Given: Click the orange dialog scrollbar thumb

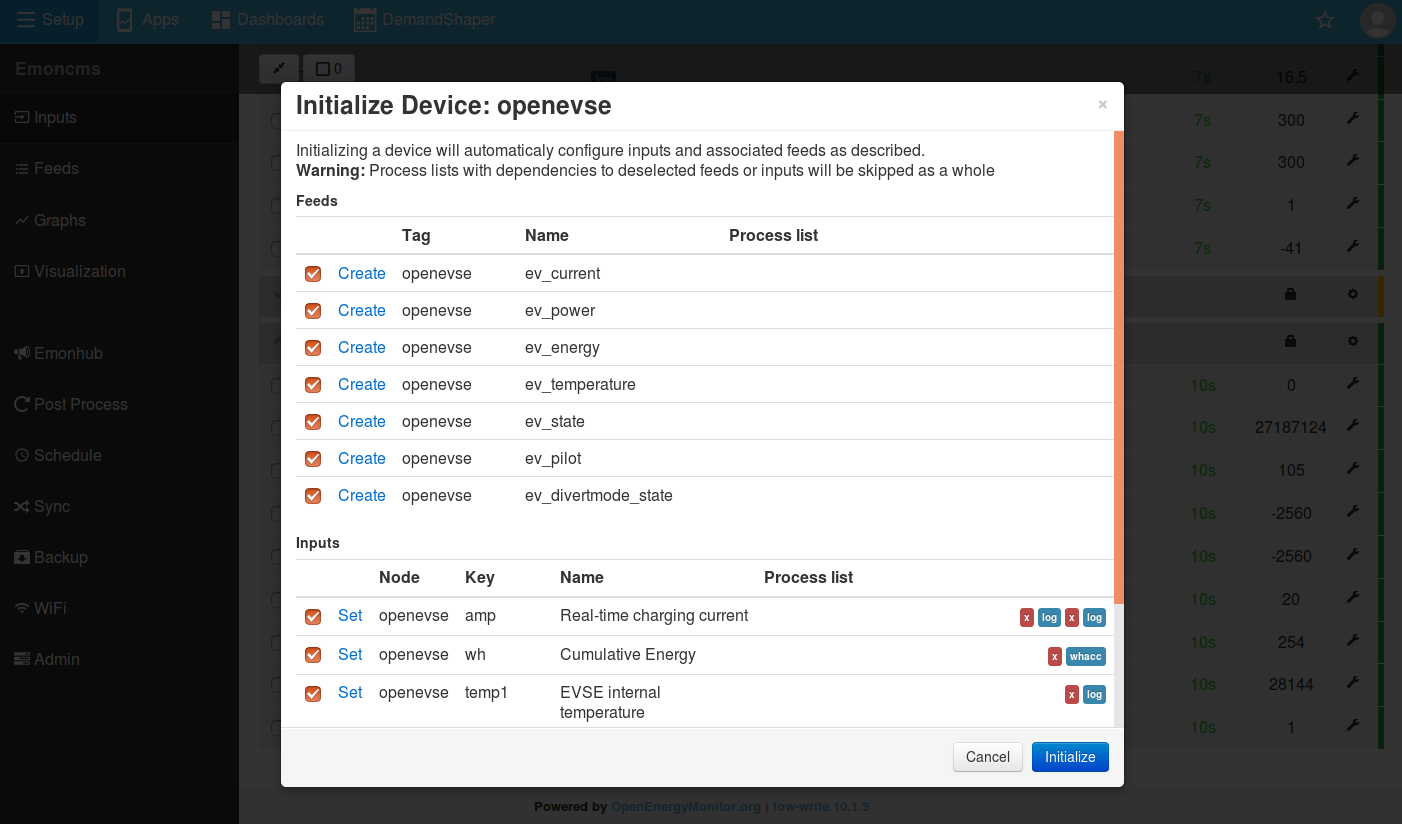Looking at the screenshot, I should click(x=1119, y=367).
